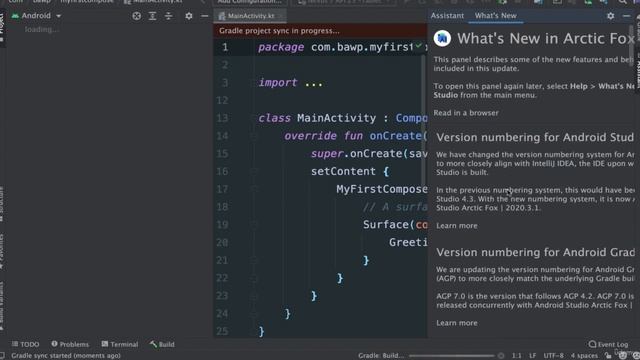This screenshot has width=640, height=360.
Task: Select the MainActivity.kt editor tab
Action: click(250, 16)
